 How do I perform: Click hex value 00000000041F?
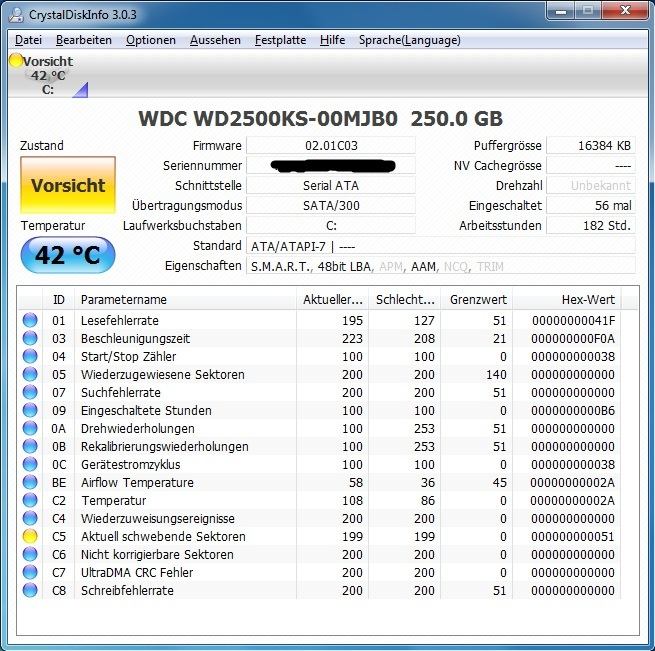pos(573,320)
